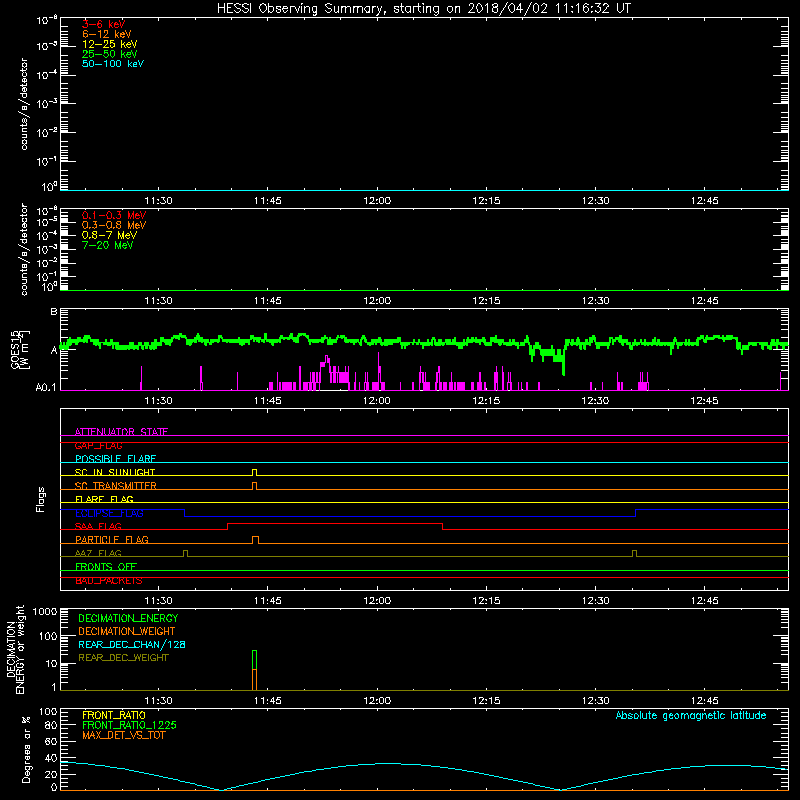
Task: Click the SC_IN_SUNLIGHT pulse near 11:43
Action: [x=255, y=472]
